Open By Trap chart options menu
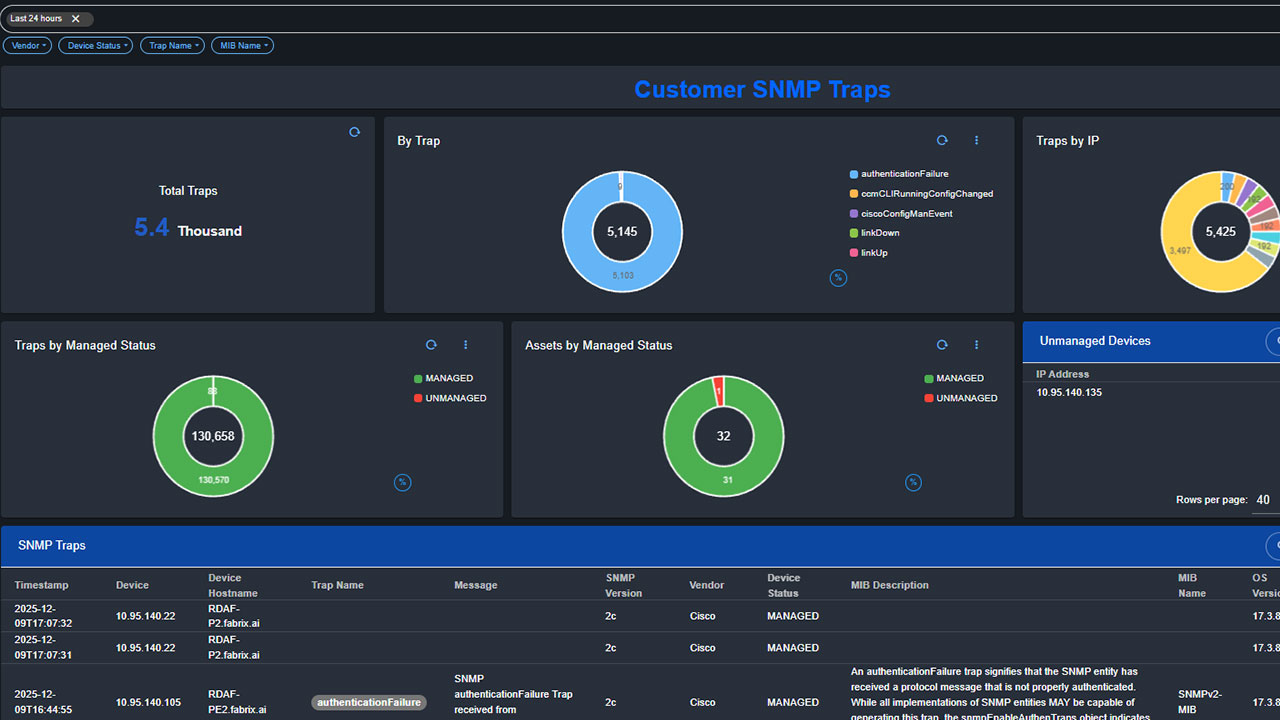Screen dimensions: 1280x720 pyautogui.click(x=977, y=141)
